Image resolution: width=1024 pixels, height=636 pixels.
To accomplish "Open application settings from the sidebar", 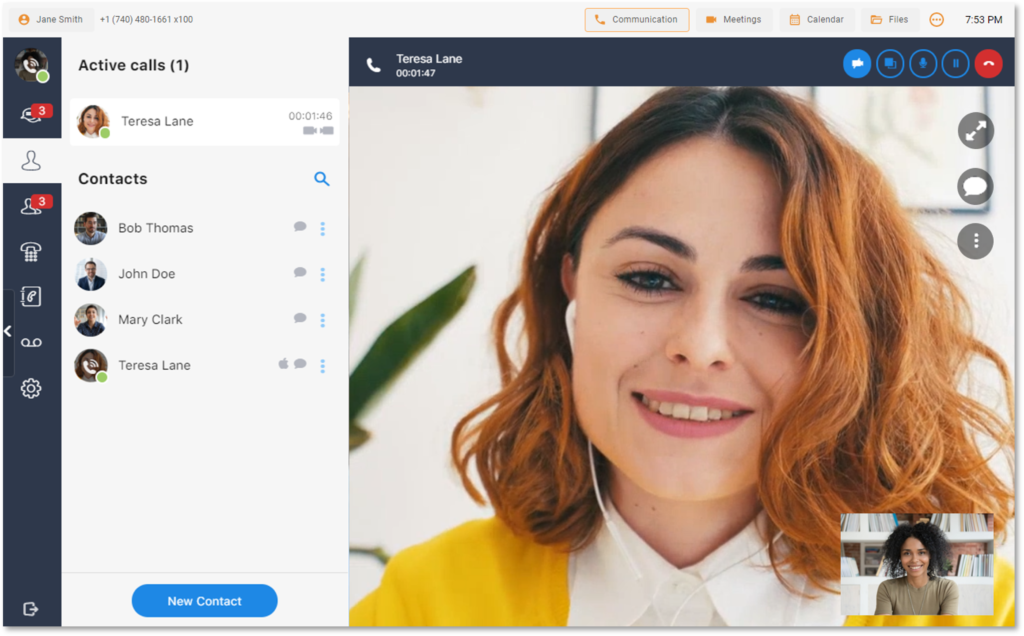I will pos(30,388).
